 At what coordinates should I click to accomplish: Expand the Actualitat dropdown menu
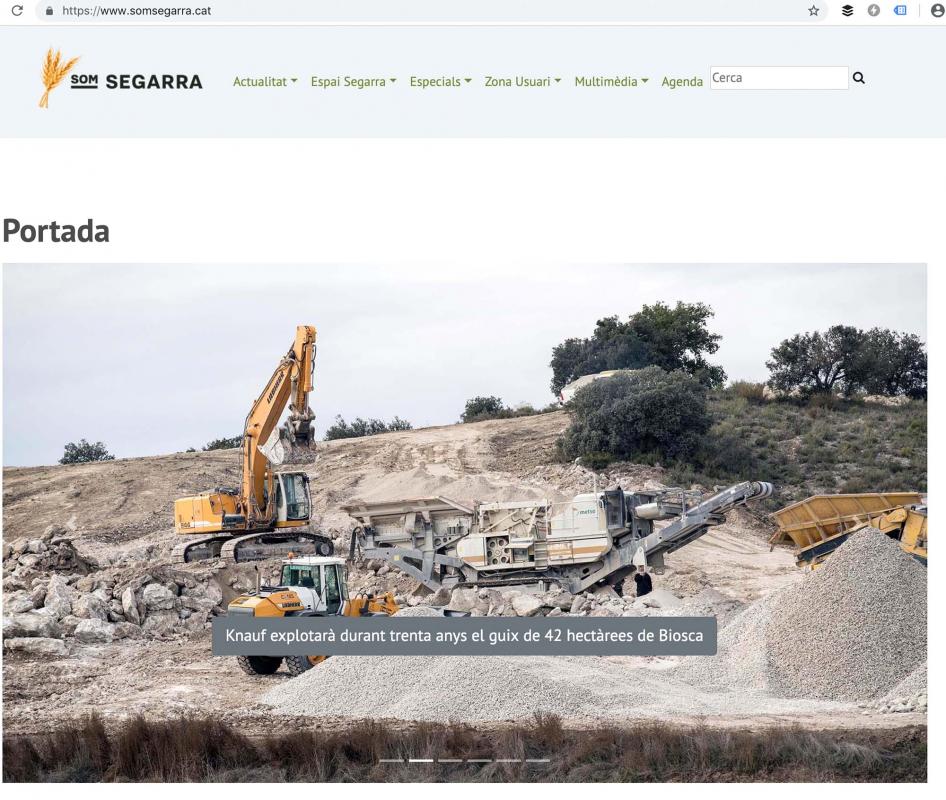[265, 82]
